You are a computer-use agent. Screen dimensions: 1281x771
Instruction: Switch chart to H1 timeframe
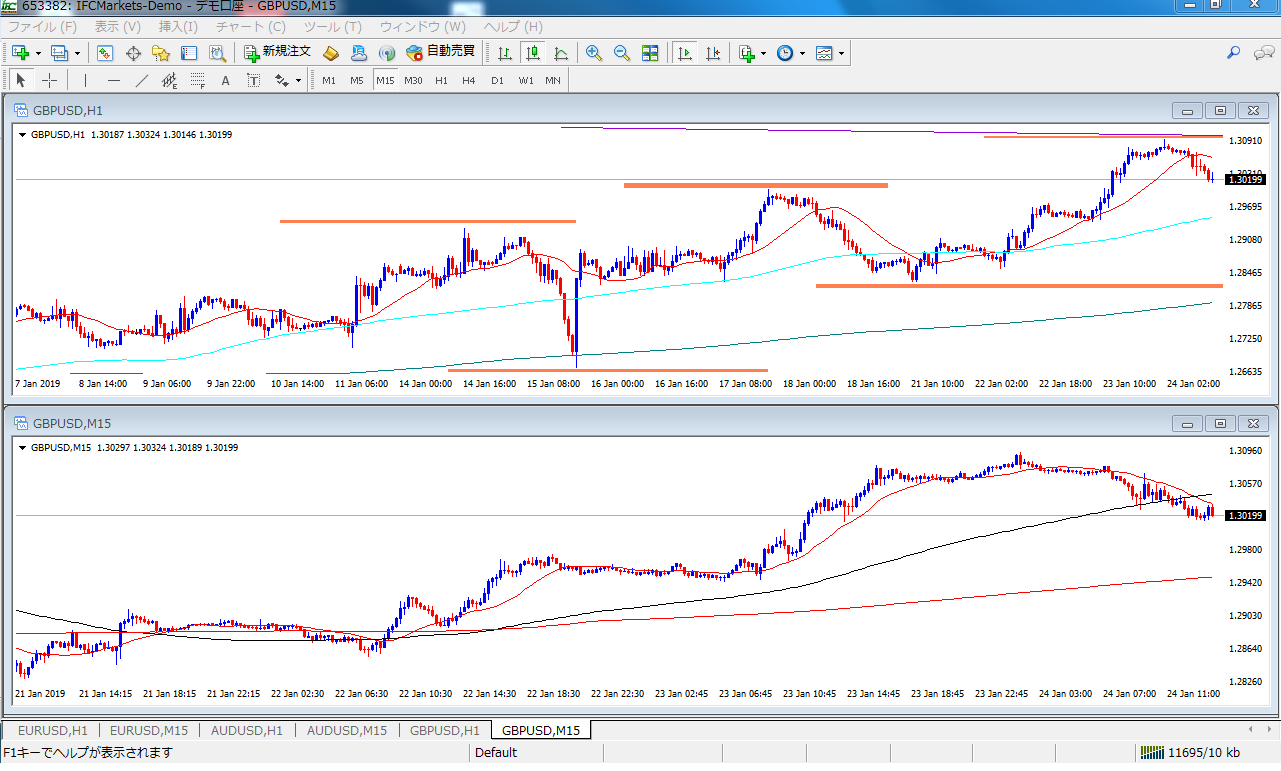tap(441, 80)
